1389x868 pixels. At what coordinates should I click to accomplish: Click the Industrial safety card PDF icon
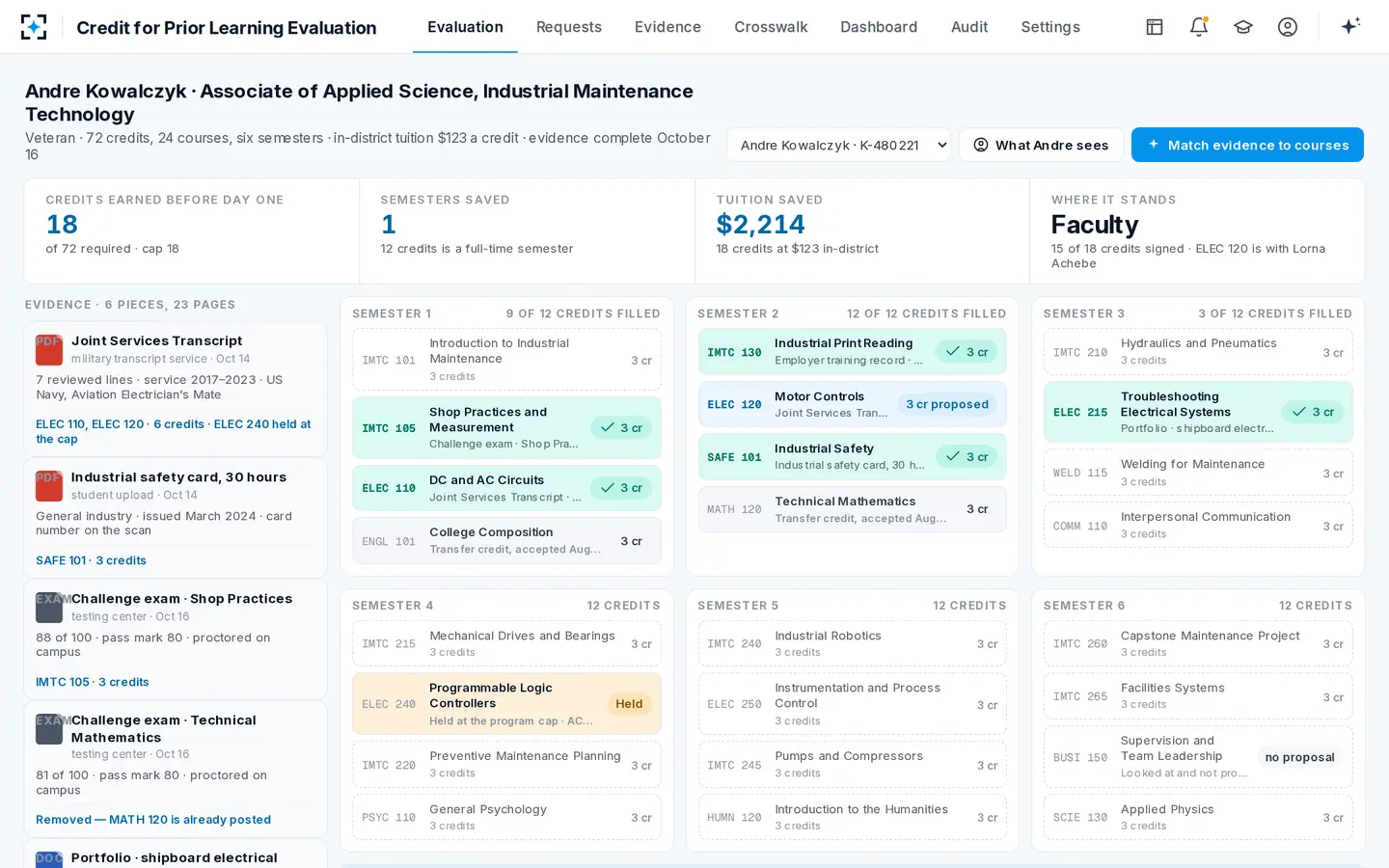(x=49, y=485)
